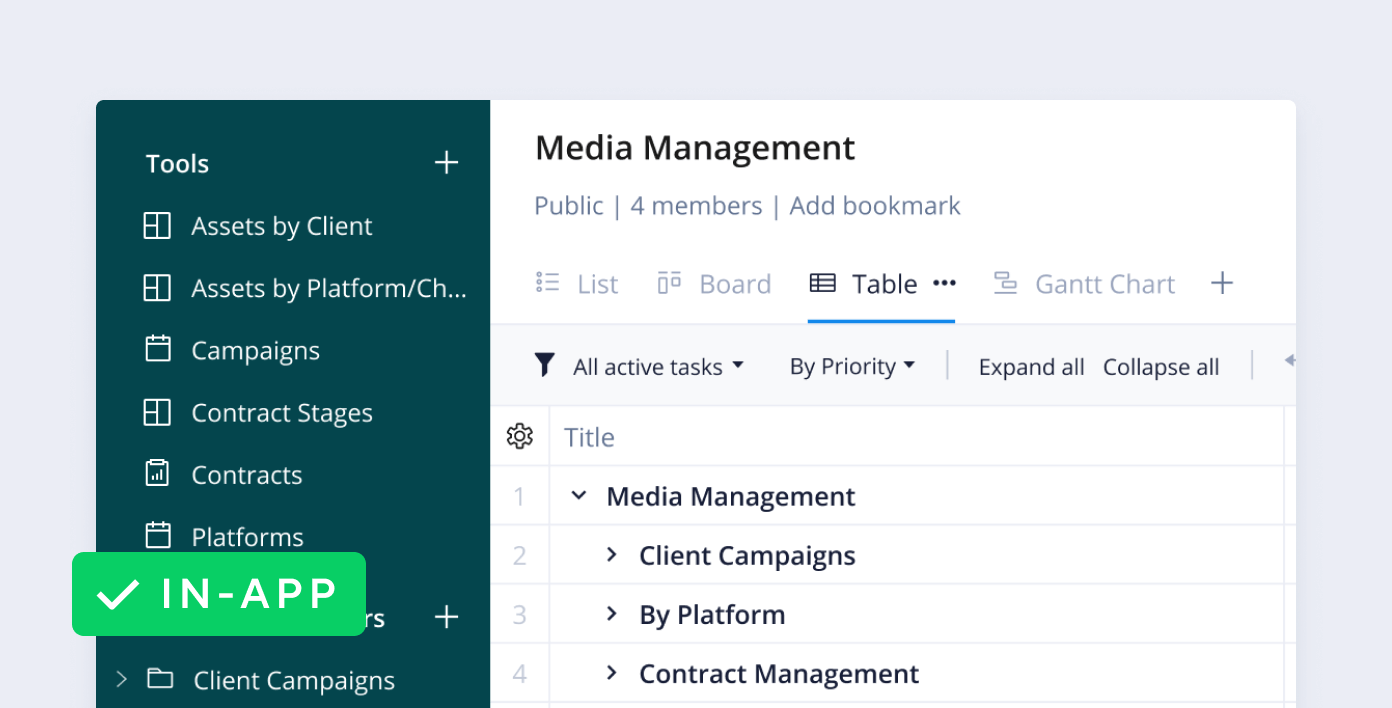Open Table view three-dots menu
The height and width of the screenshot is (708, 1392).
944,284
